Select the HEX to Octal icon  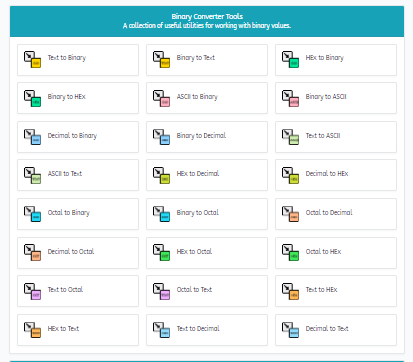tap(161, 253)
